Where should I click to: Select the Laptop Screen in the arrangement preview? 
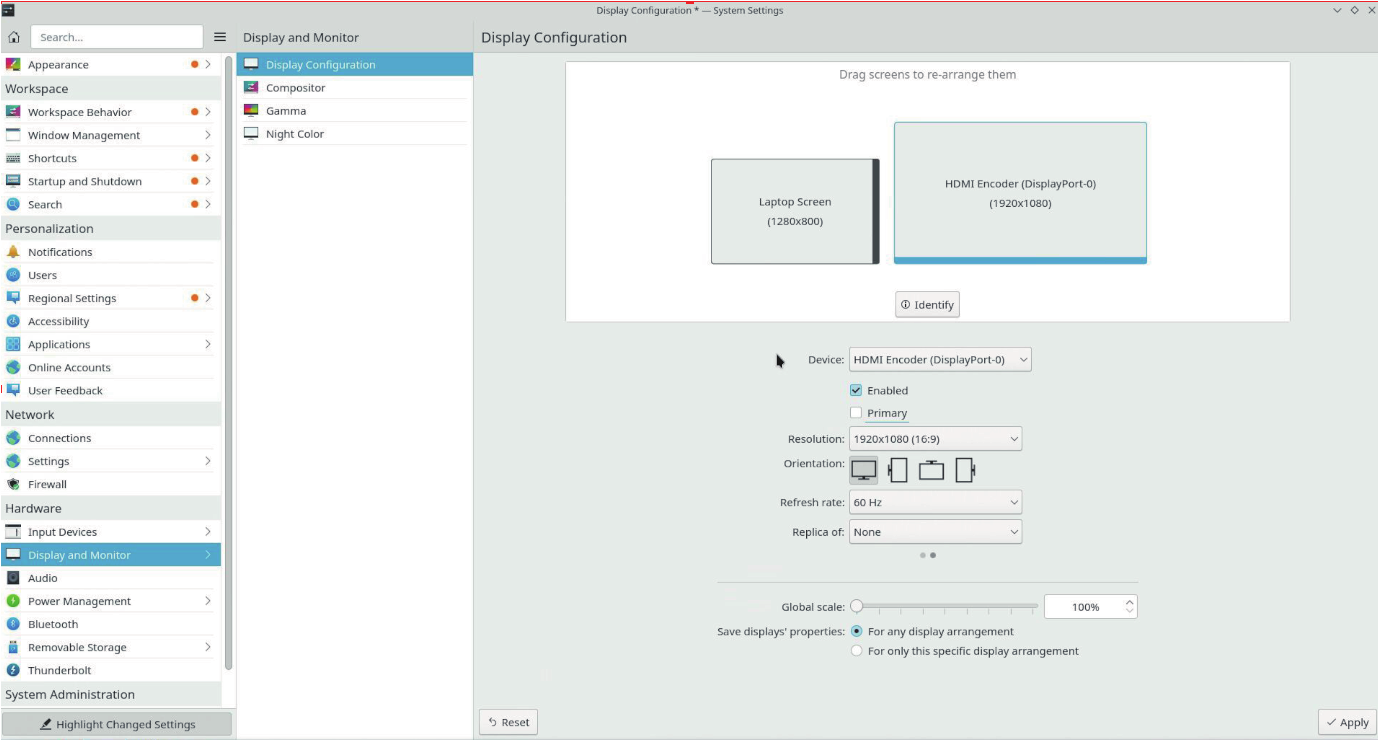tap(794, 211)
